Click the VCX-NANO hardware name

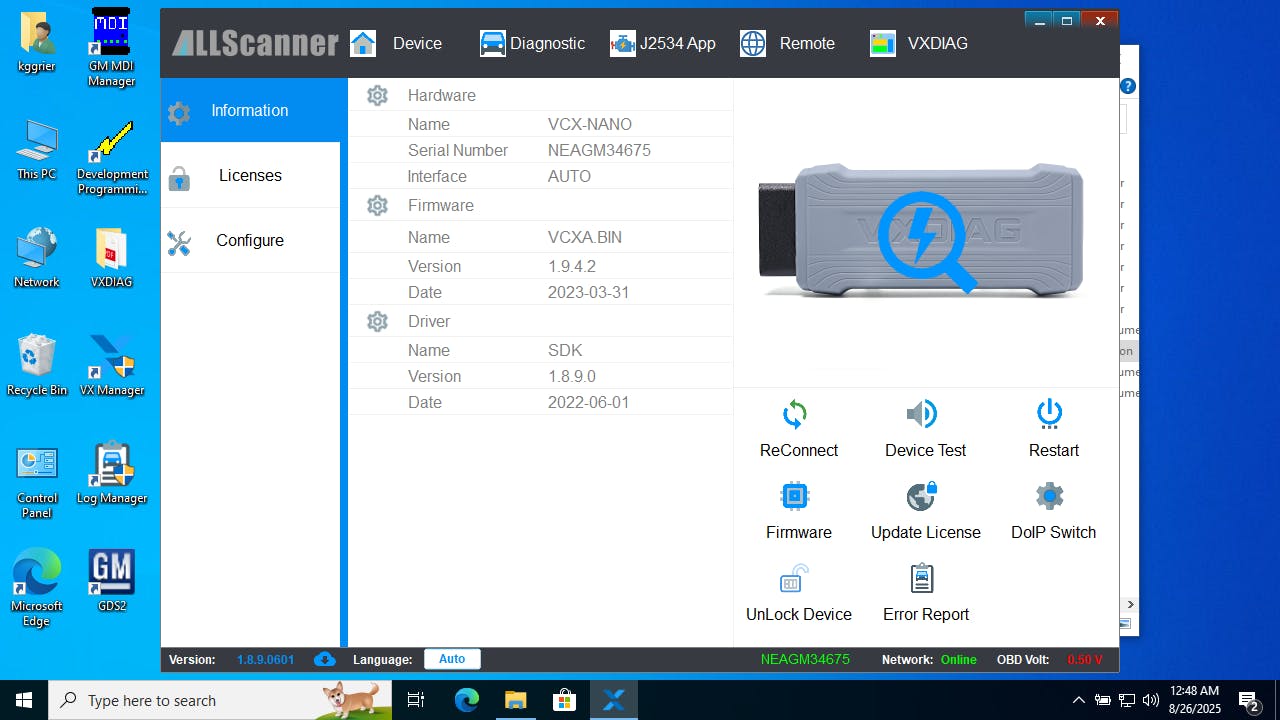tap(590, 124)
